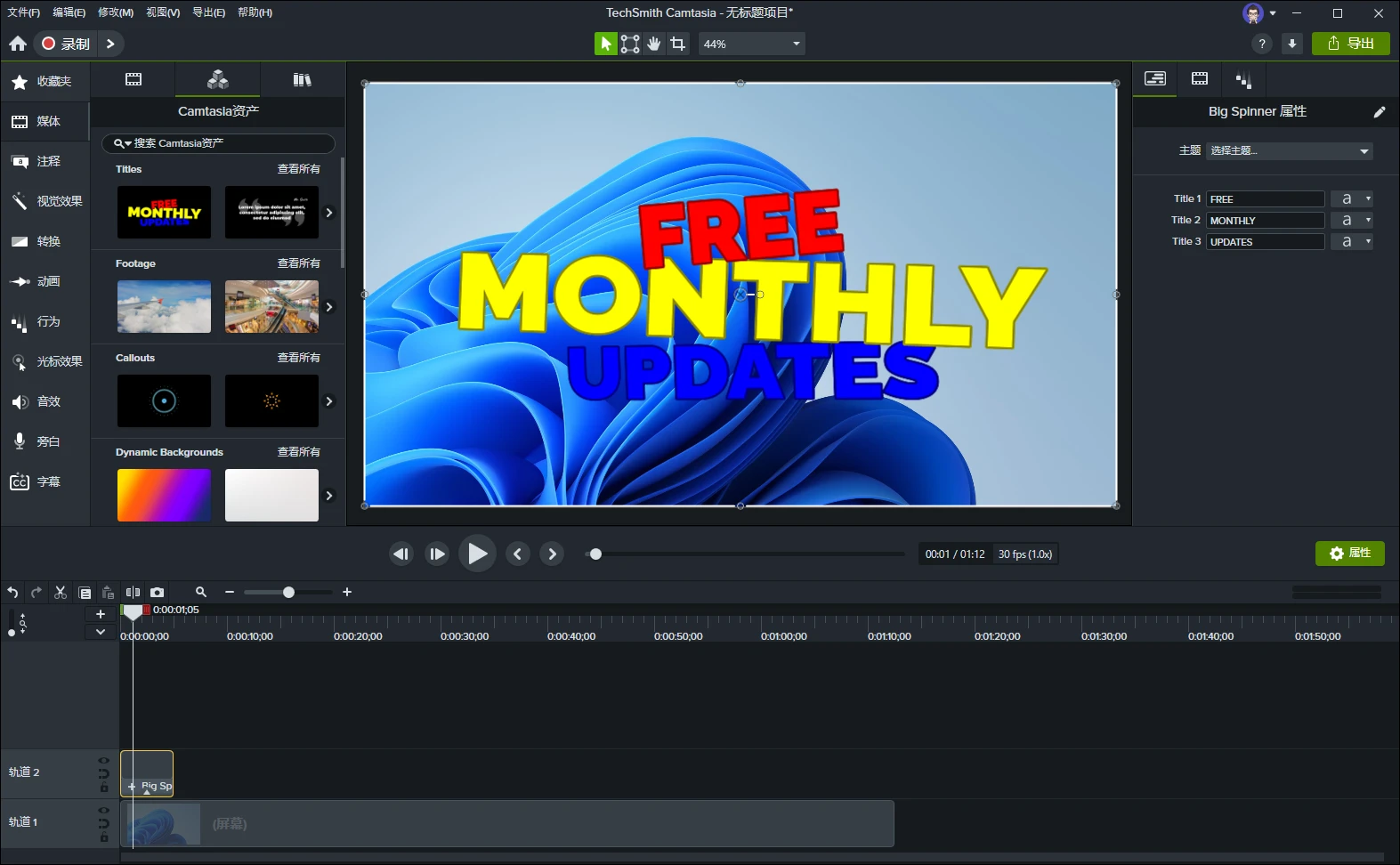Take a snapshot with the camera icon

(x=158, y=592)
